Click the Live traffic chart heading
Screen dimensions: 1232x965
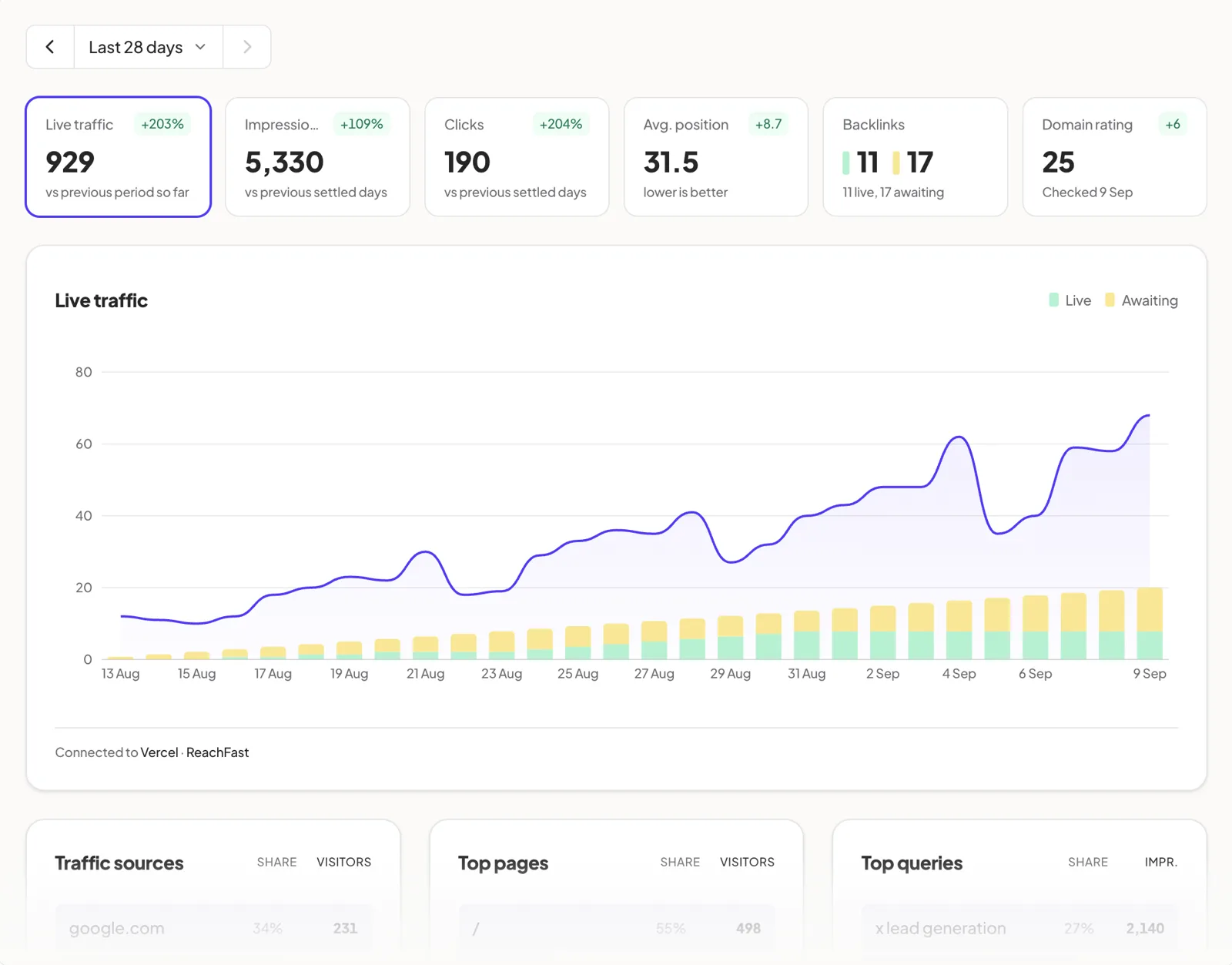[x=102, y=300]
